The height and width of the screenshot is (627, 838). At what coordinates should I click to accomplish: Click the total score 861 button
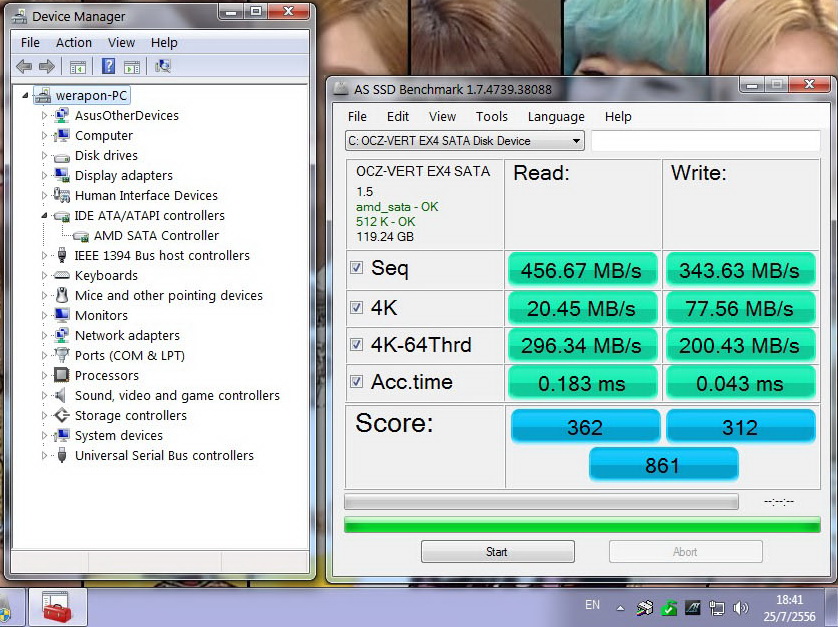(x=663, y=465)
